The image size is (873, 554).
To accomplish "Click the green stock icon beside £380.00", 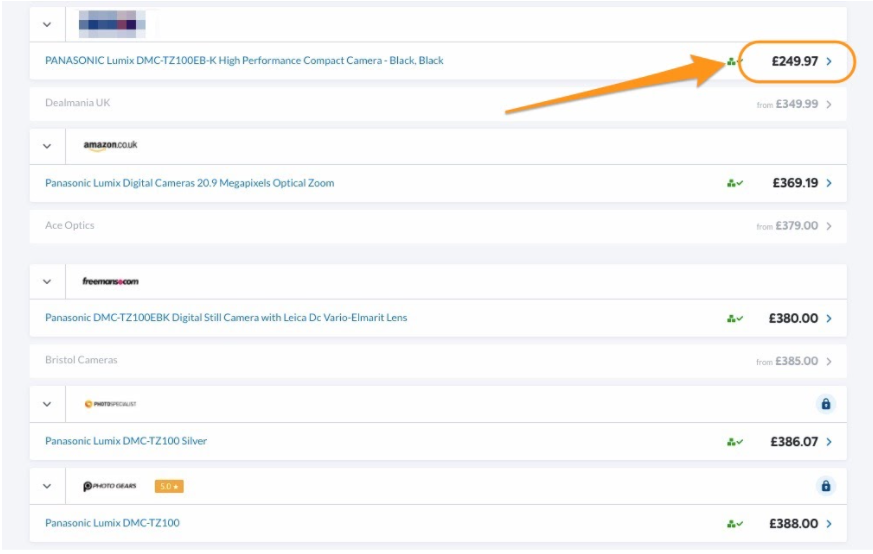I will (x=734, y=318).
